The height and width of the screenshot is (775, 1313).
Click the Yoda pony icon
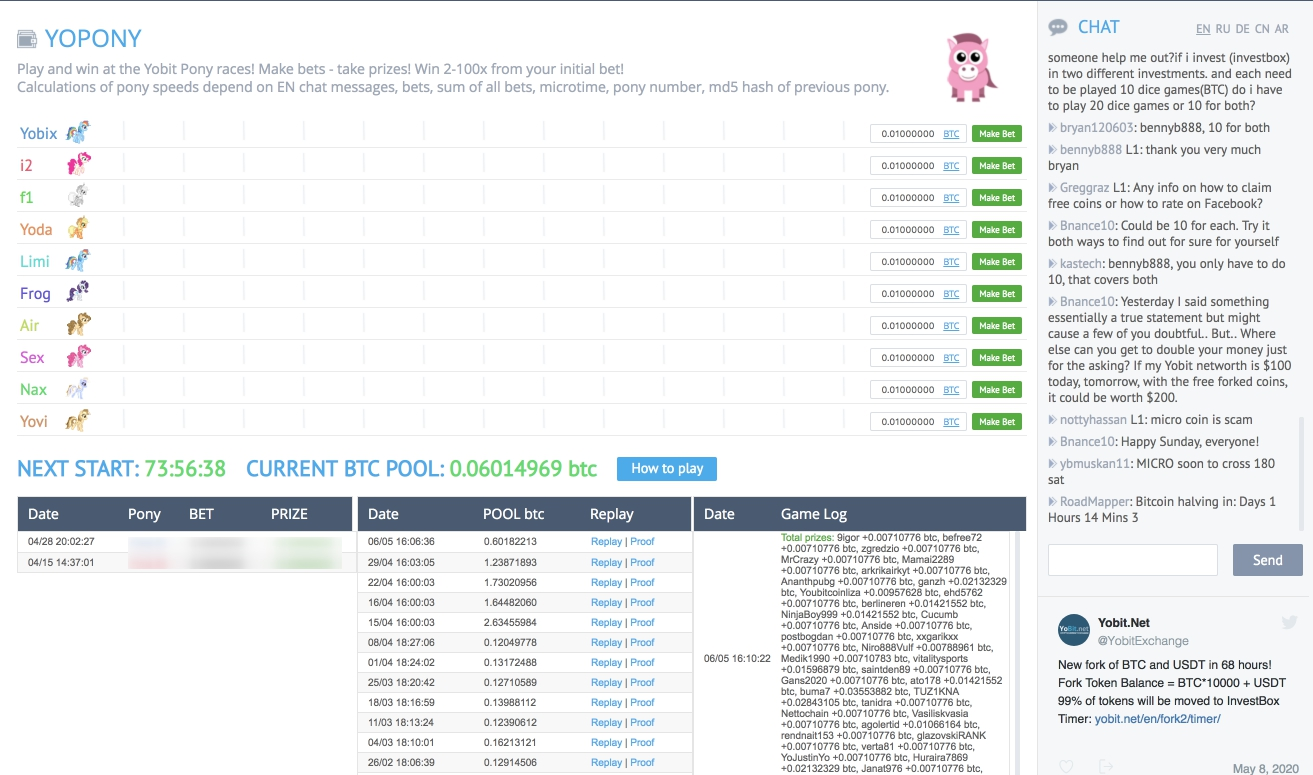[x=77, y=228]
